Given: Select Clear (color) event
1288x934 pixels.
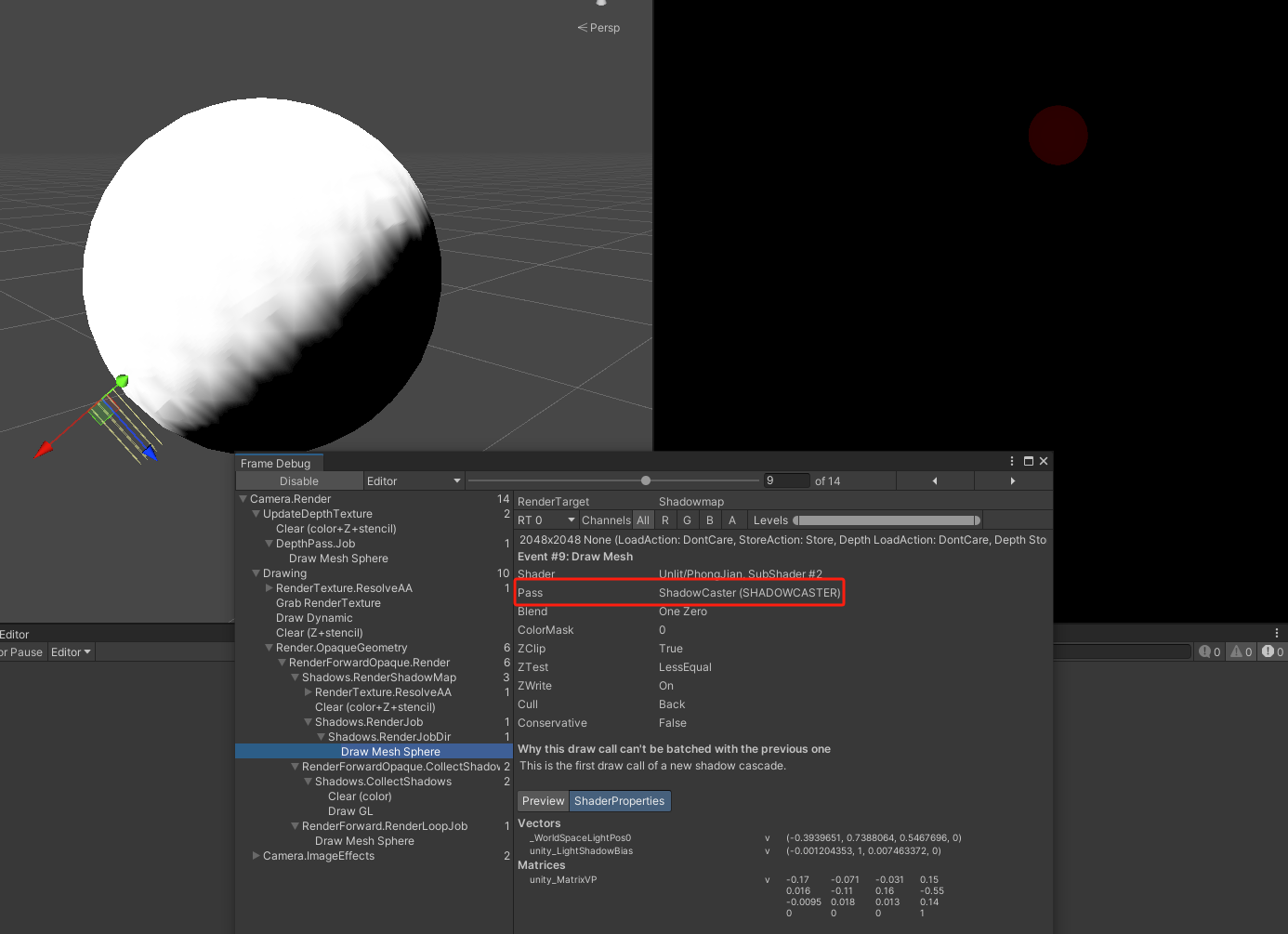Looking at the screenshot, I should pyautogui.click(x=360, y=796).
